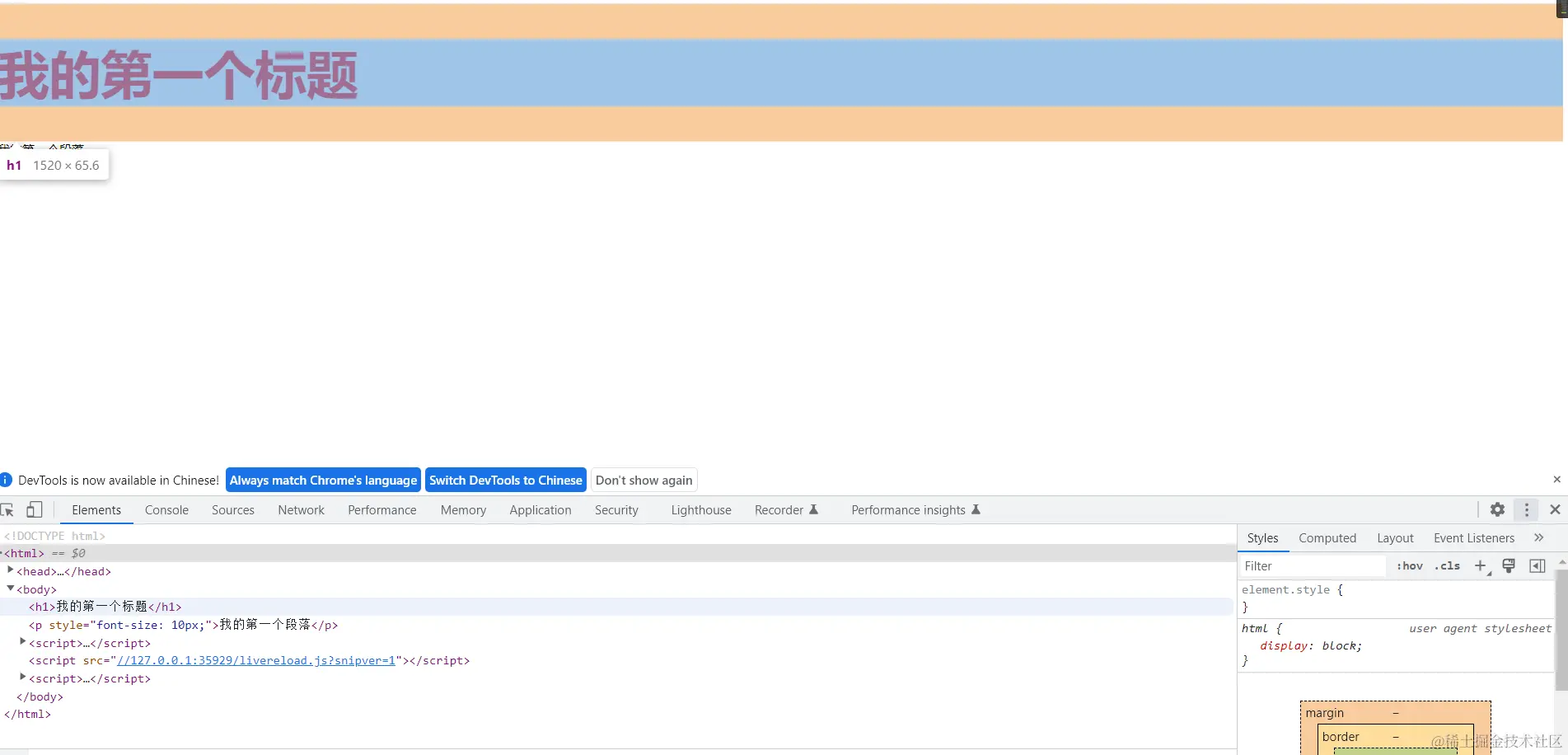The height and width of the screenshot is (755, 1568).
Task: Open the Performance insights tab
Action: click(x=915, y=510)
